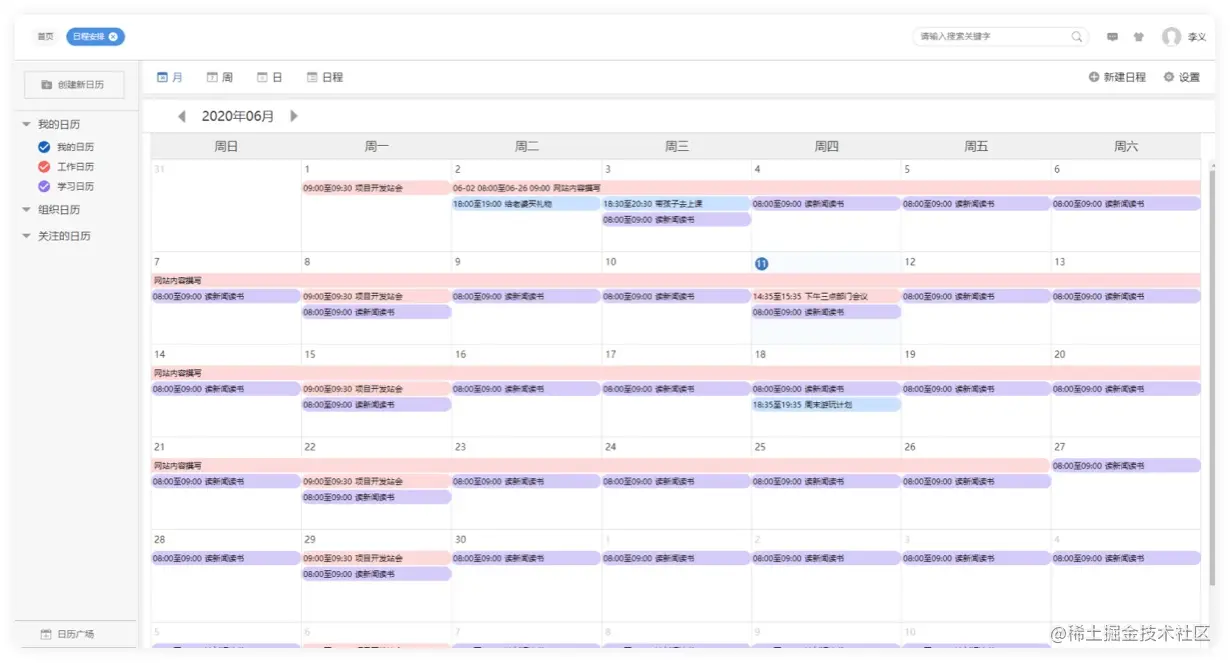Open June 8 项目开发站会 event
The image size is (1230, 663).
pyautogui.click(x=376, y=296)
